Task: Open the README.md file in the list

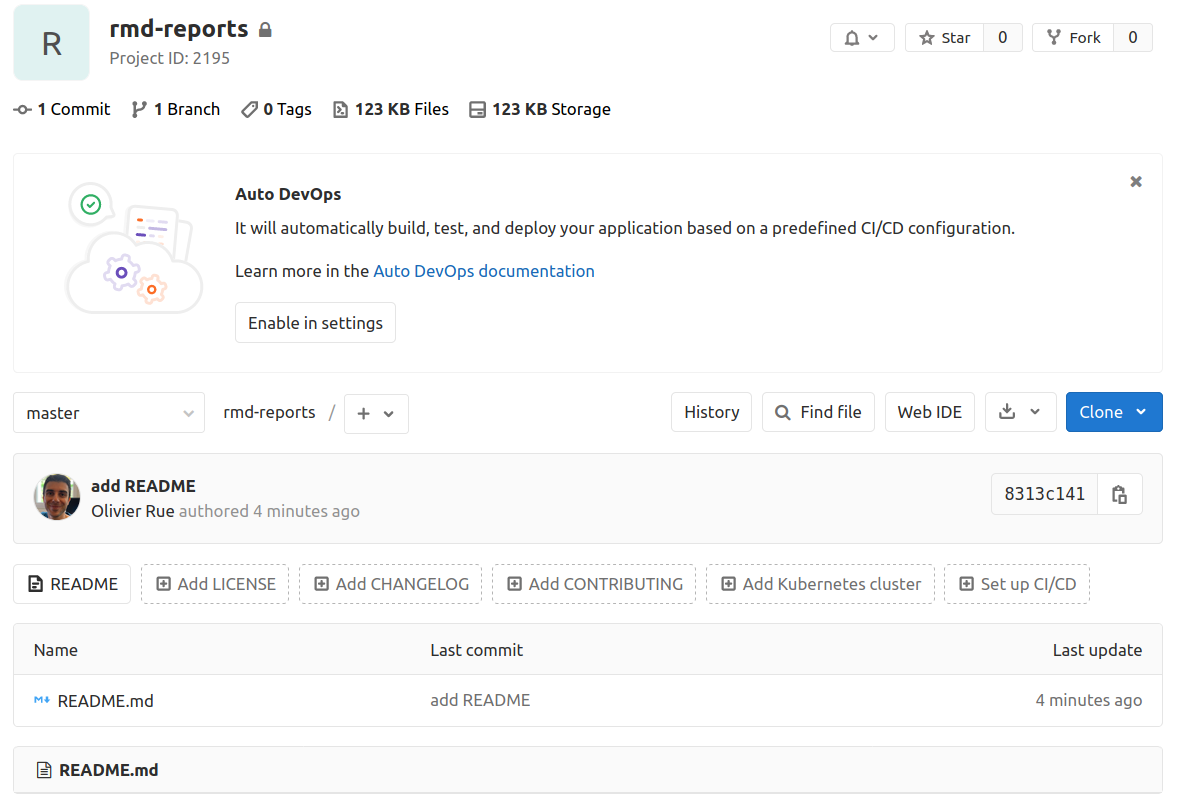Action: pyautogui.click(x=105, y=701)
